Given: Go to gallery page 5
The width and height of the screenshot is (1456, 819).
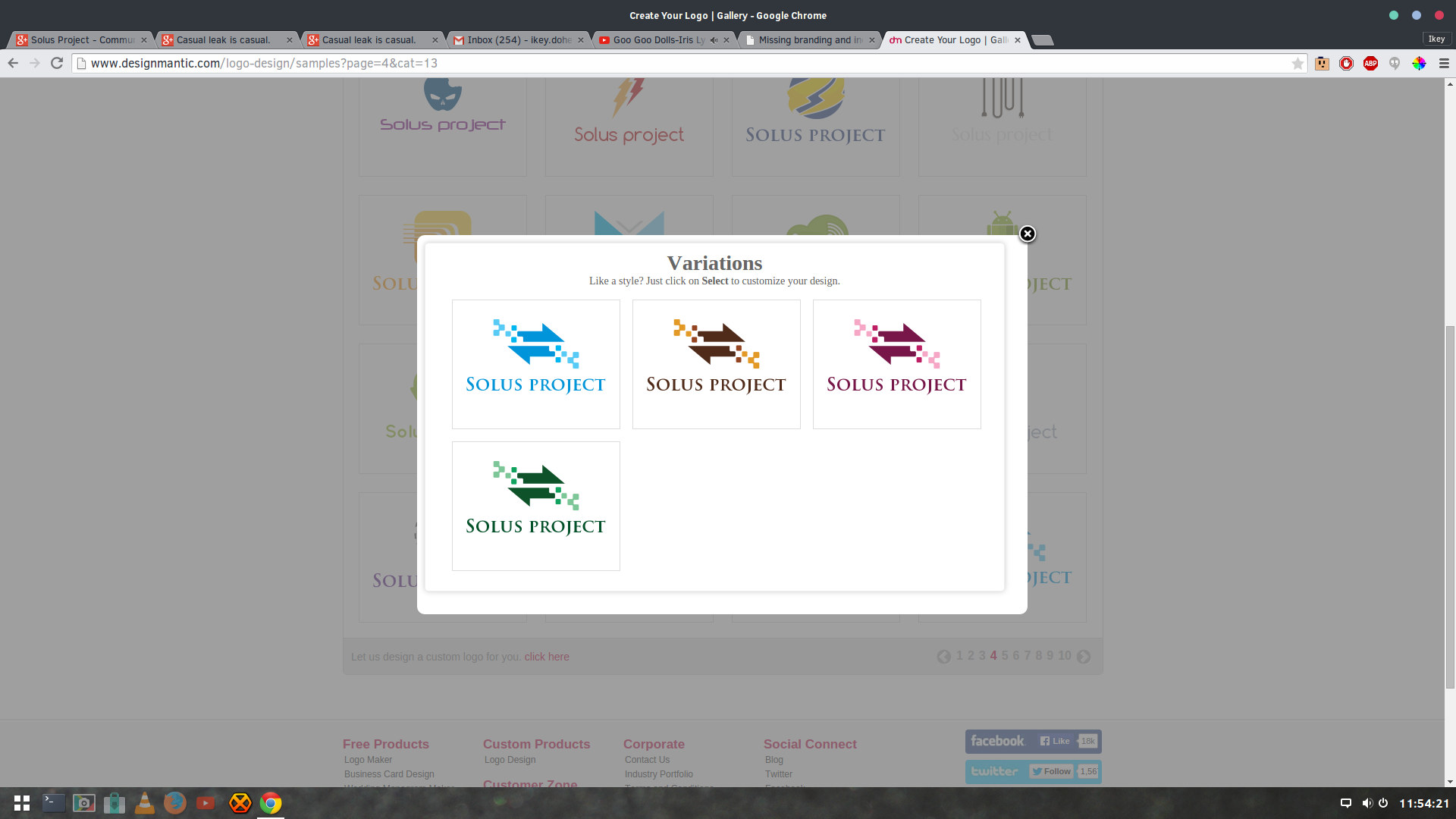Looking at the screenshot, I should [x=1005, y=656].
